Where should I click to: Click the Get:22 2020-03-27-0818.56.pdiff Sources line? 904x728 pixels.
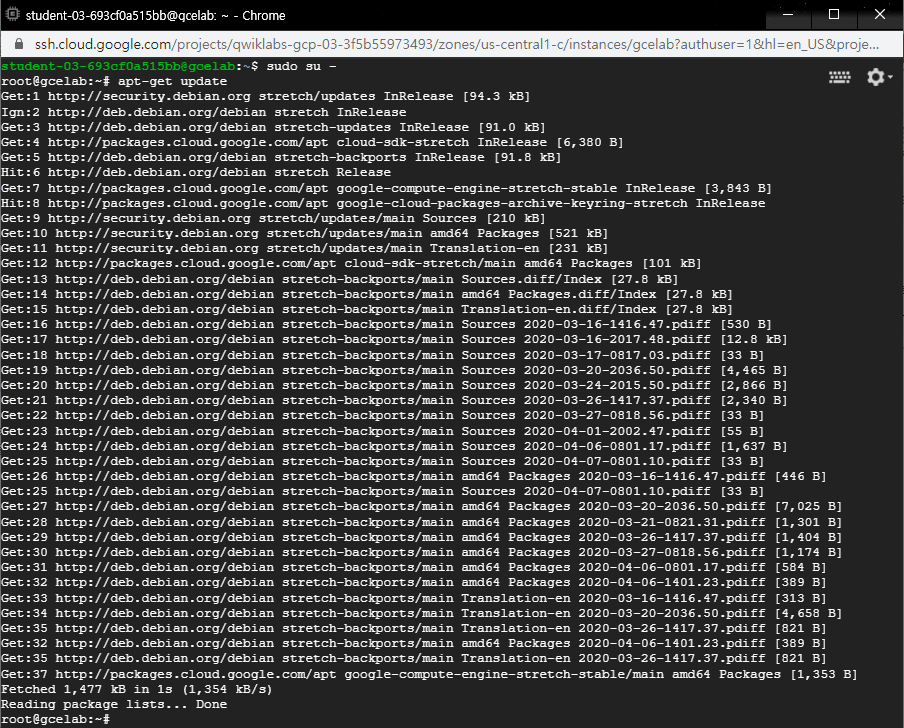382,415
